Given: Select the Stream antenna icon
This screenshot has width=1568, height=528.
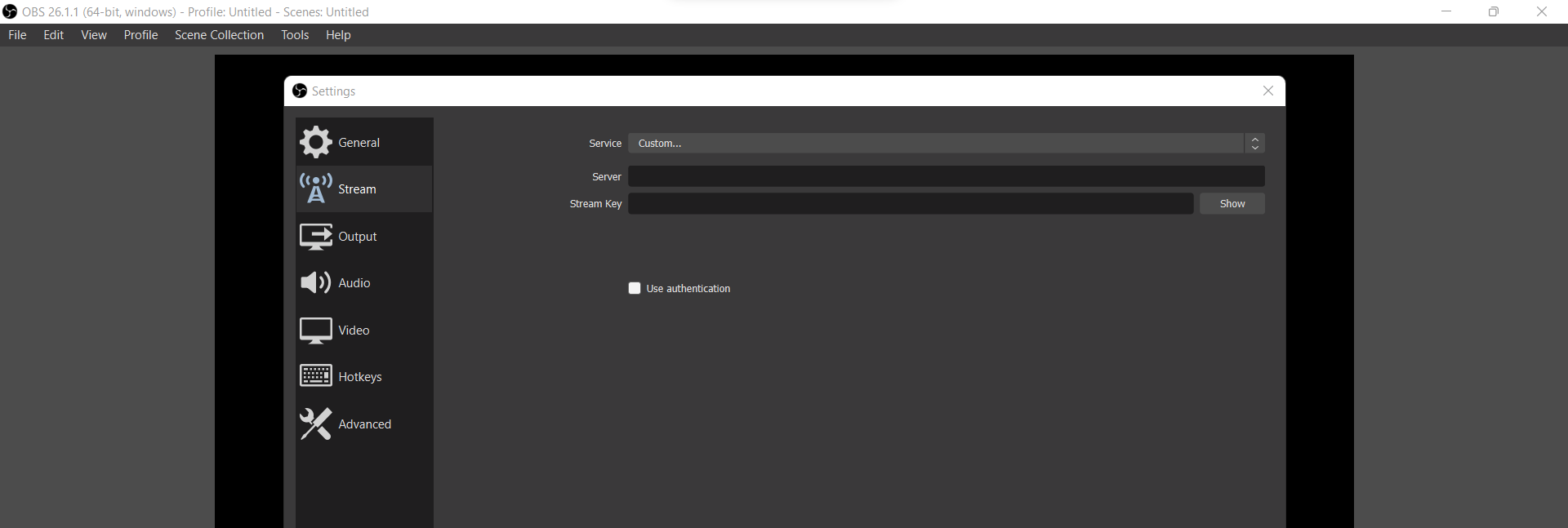Looking at the screenshot, I should 316,189.
